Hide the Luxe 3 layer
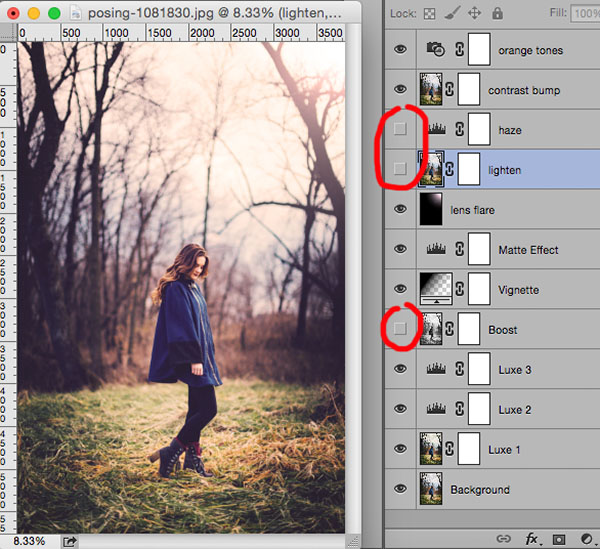 tap(400, 369)
